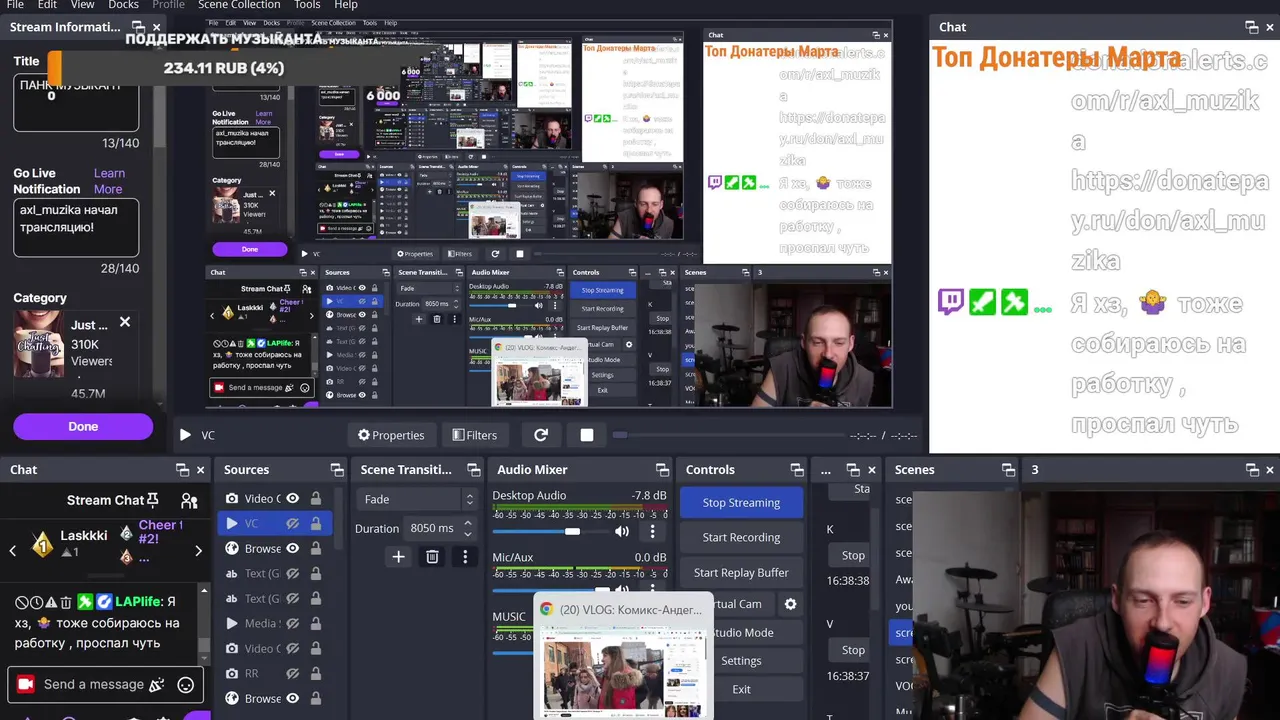The image size is (1280, 720).
Task: Float the Controls dock
Action: pyautogui.click(x=796, y=470)
